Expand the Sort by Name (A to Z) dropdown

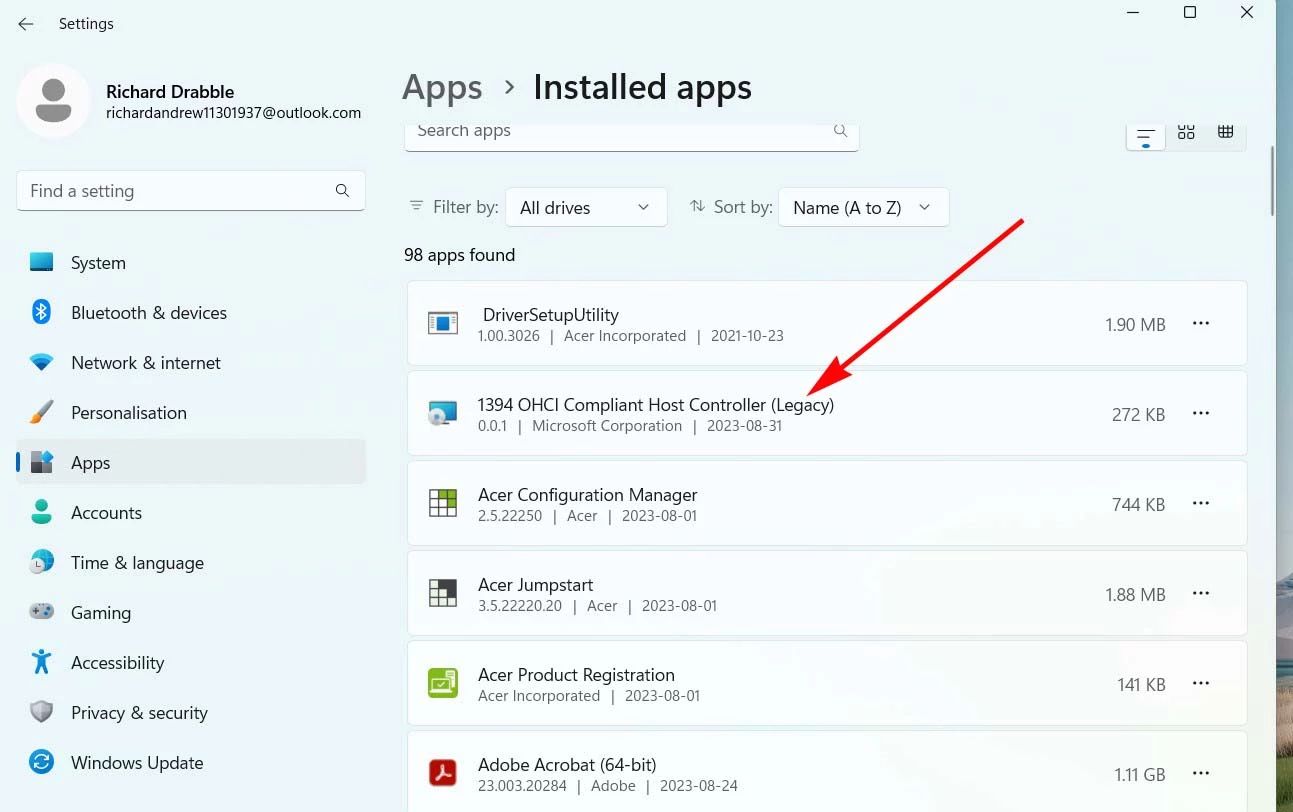coord(864,207)
